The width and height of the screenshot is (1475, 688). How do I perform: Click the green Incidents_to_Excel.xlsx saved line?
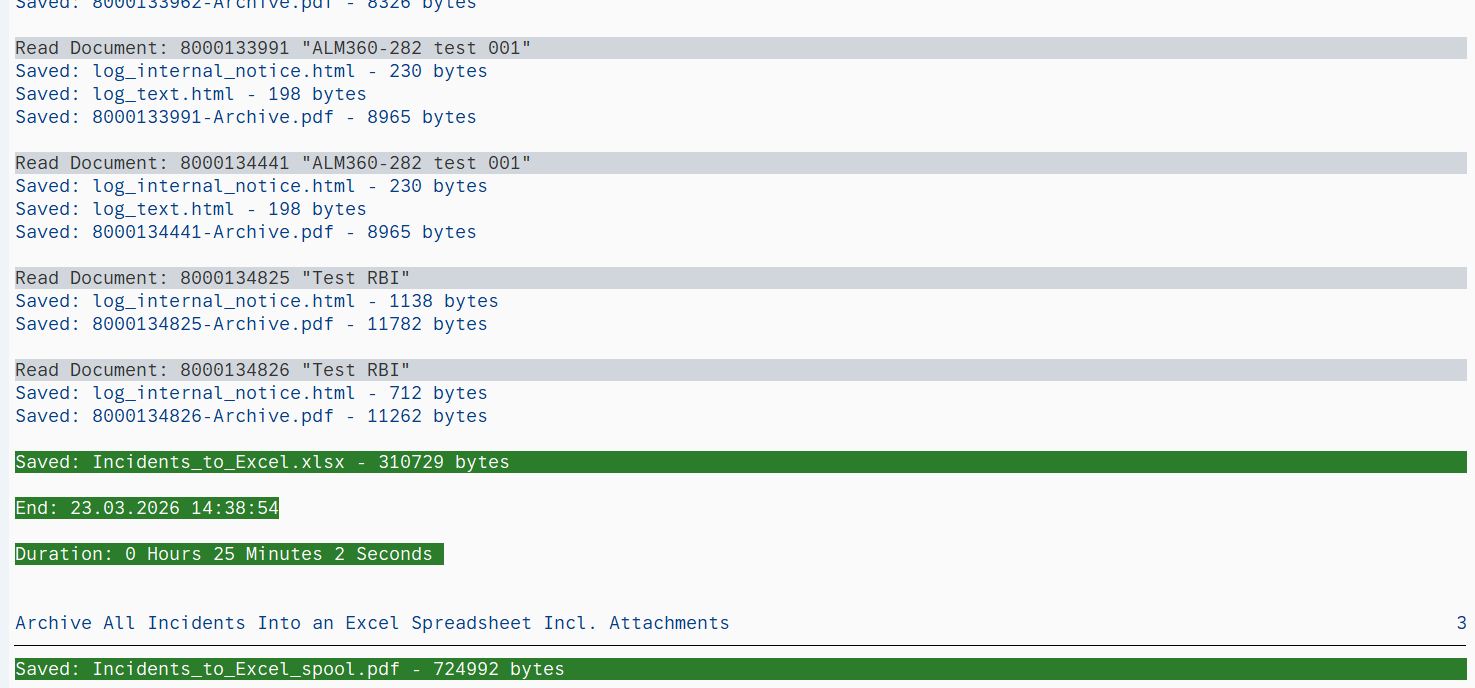(262, 462)
